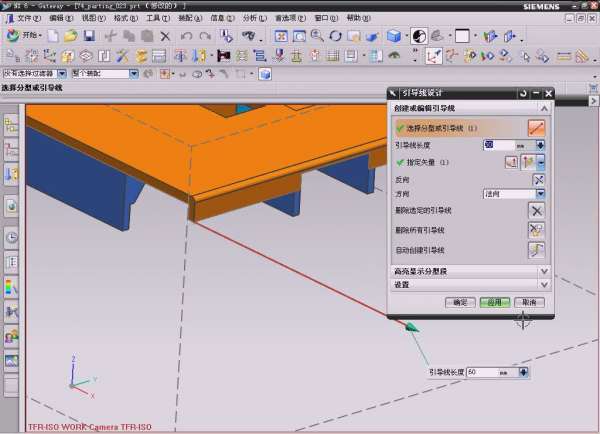The width and height of the screenshot is (600, 434).
Task: Click the delete all guide lines icon
Action: [537, 230]
